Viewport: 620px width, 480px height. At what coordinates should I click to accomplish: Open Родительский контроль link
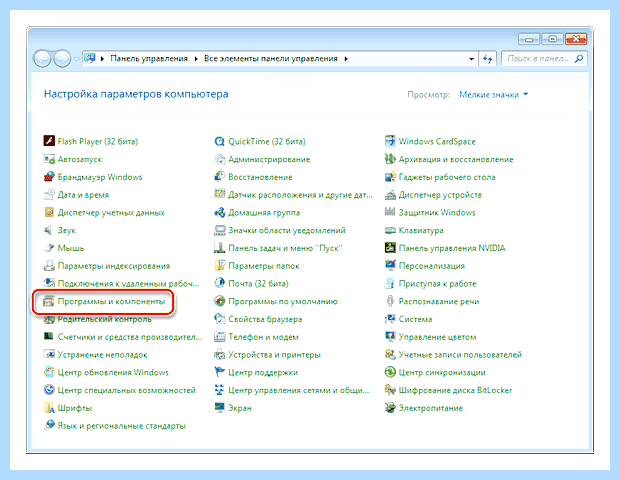pyautogui.click(x=105, y=319)
